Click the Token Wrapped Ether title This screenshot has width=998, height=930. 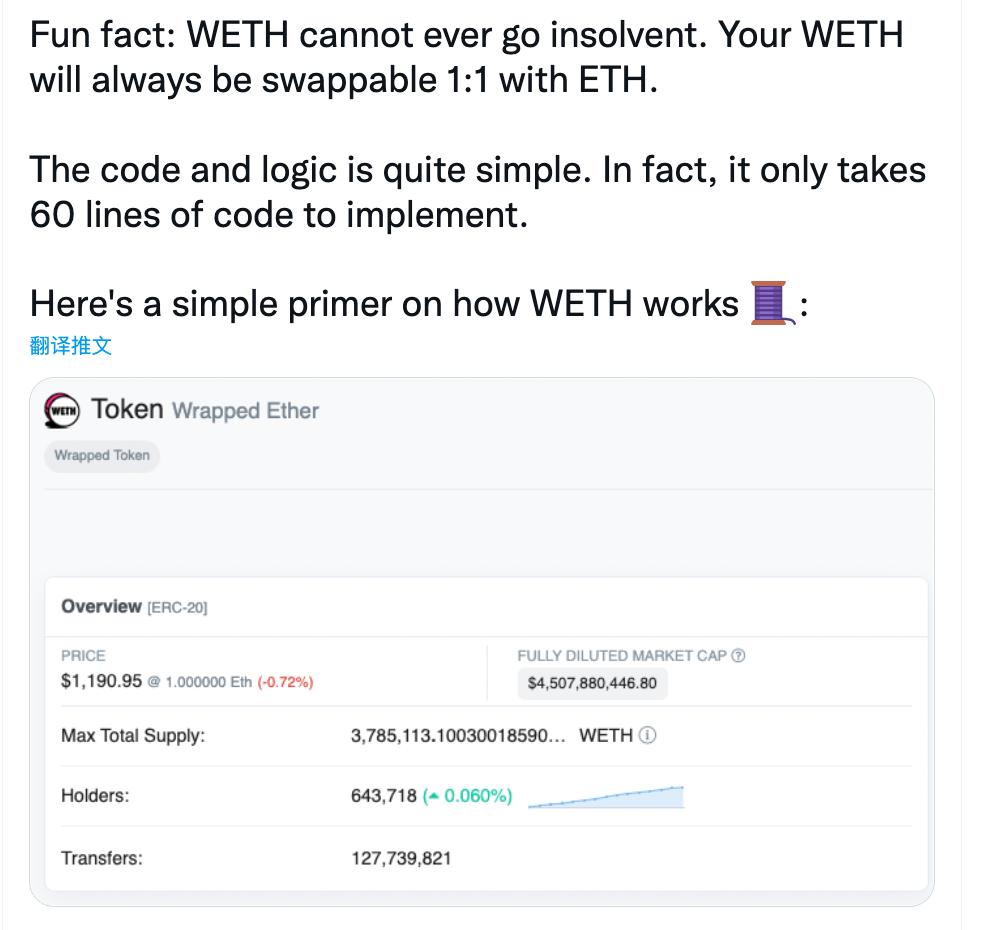click(205, 410)
